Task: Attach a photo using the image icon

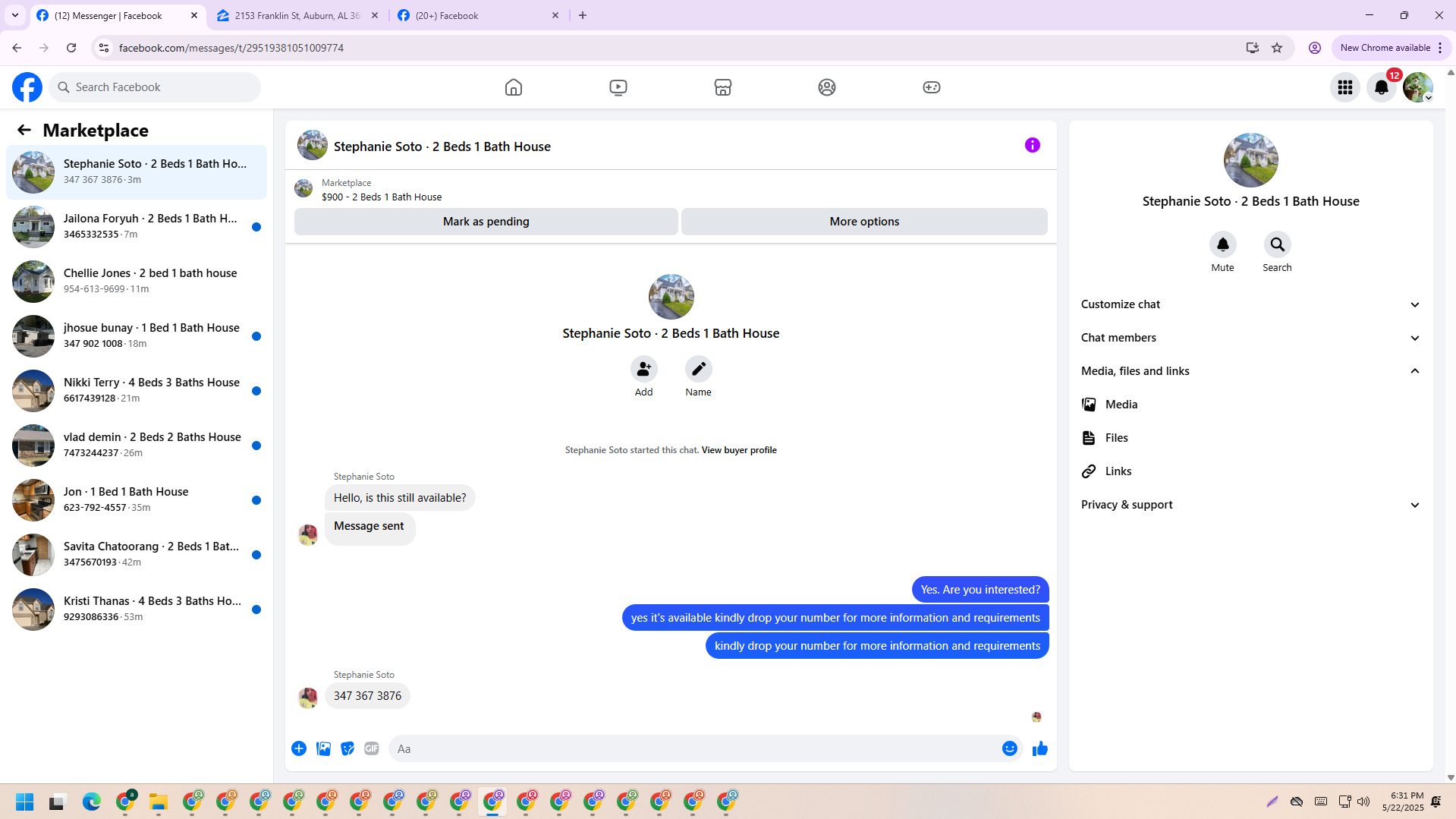Action: pyautogui.click(x=323, y=749)
